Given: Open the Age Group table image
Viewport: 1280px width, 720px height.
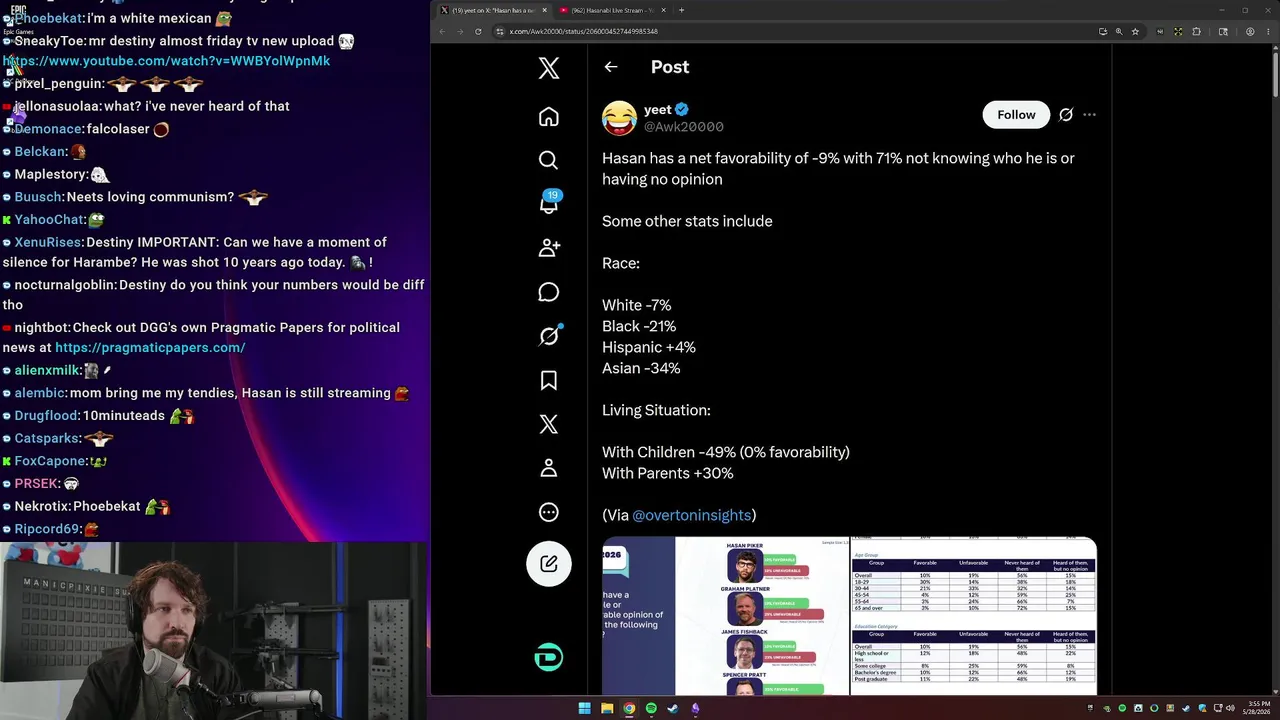Looking at the screenshot, I should coord(973,616).
